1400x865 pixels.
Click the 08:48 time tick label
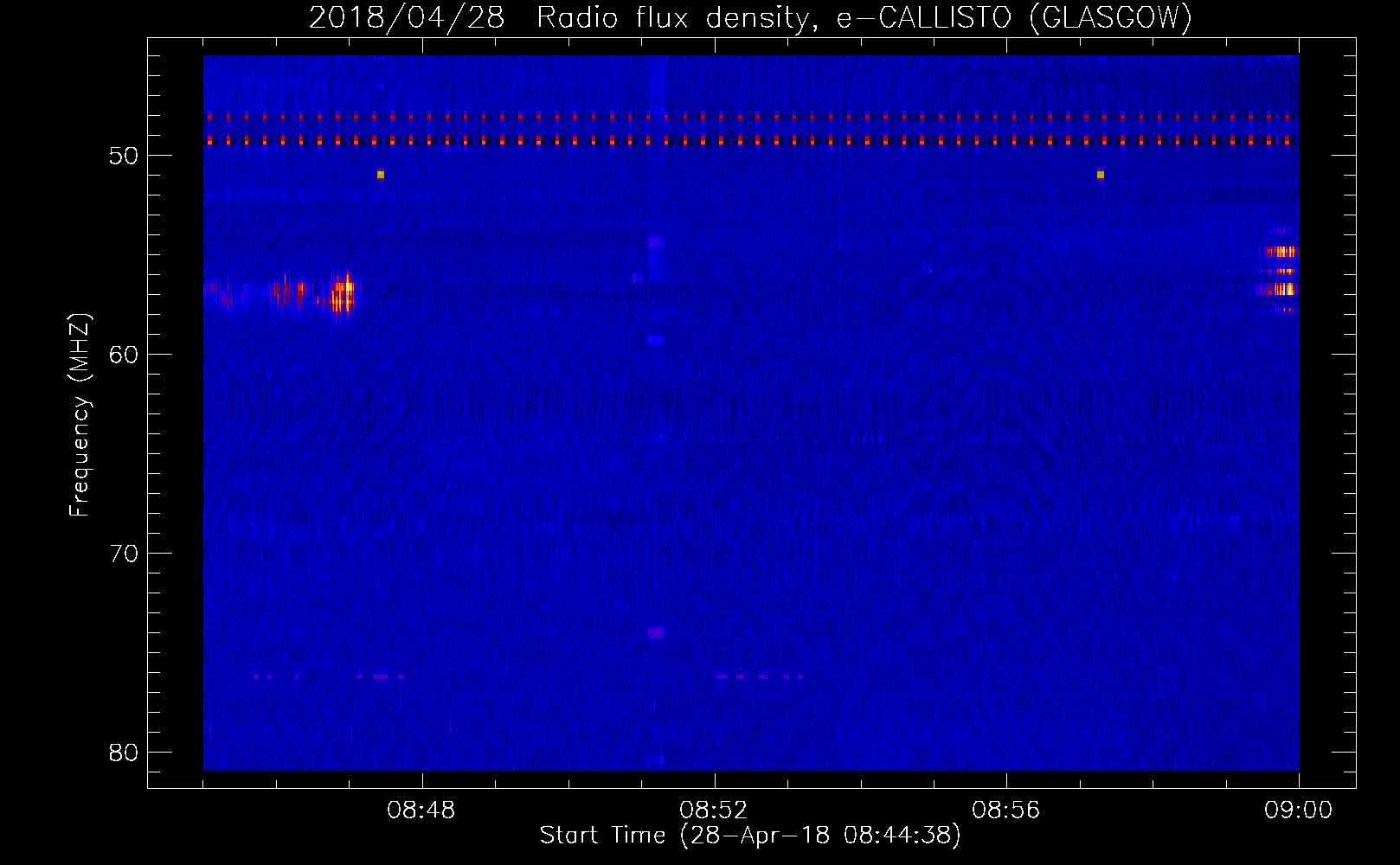pos(421,811)
